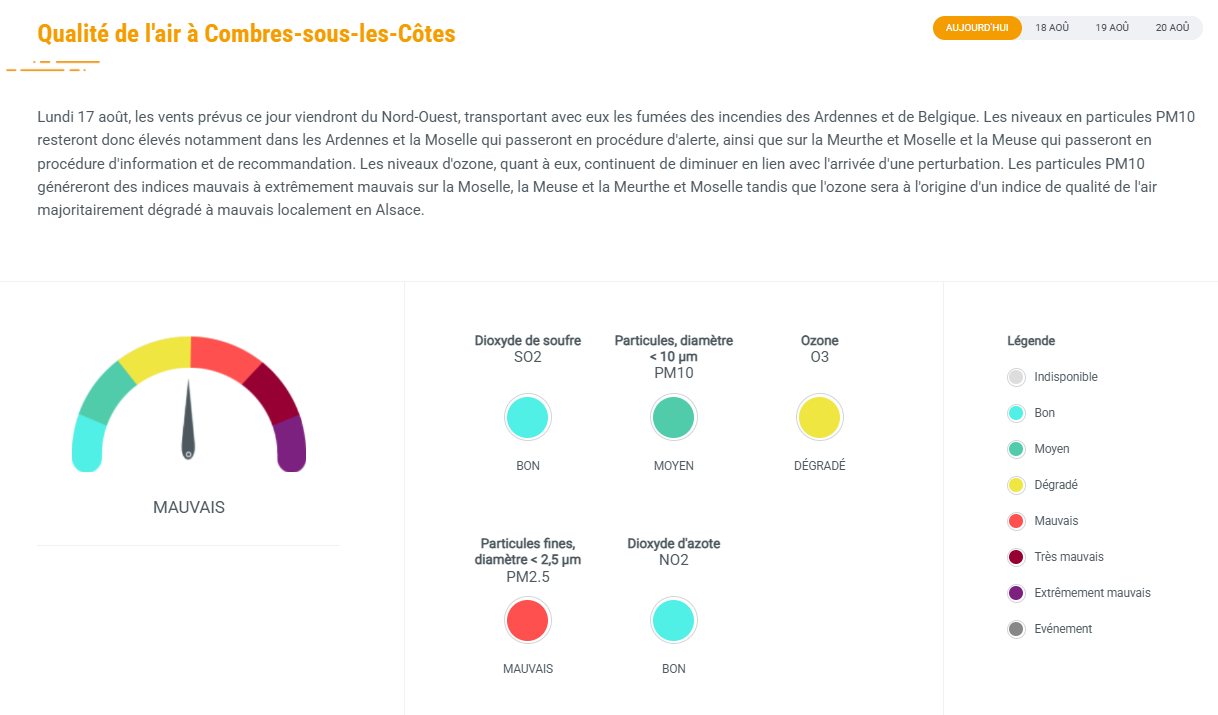
Task: Select the AUJOURD'HUI date tab
Action: pyautogui.click(x=977, y=28)
